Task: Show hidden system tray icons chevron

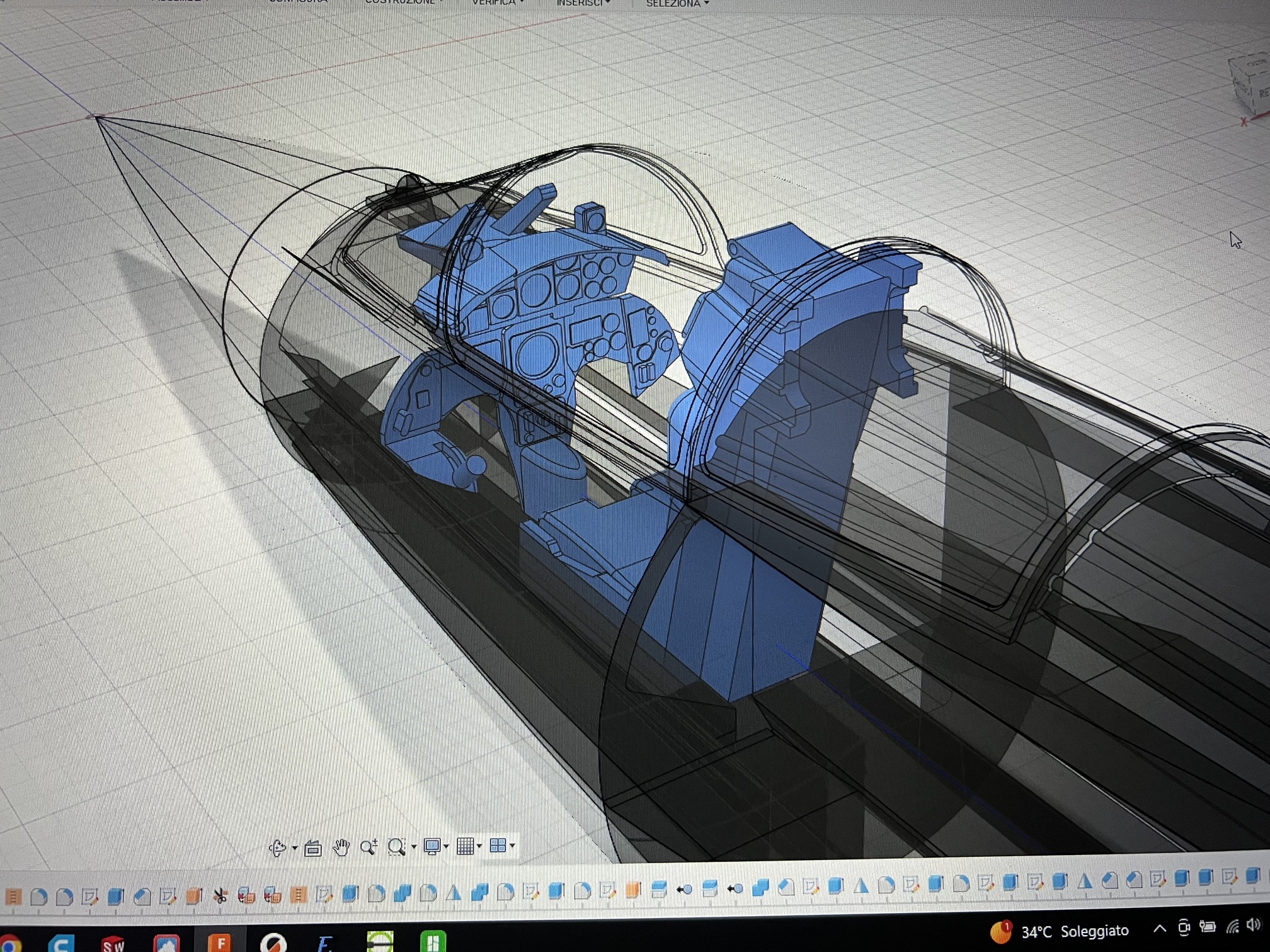Action: 1159,928
